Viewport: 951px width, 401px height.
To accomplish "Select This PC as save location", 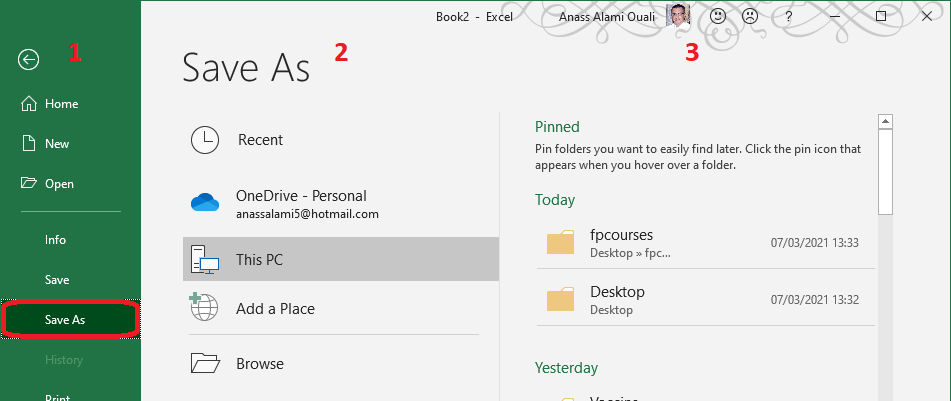I will click(x=341, y=260).
